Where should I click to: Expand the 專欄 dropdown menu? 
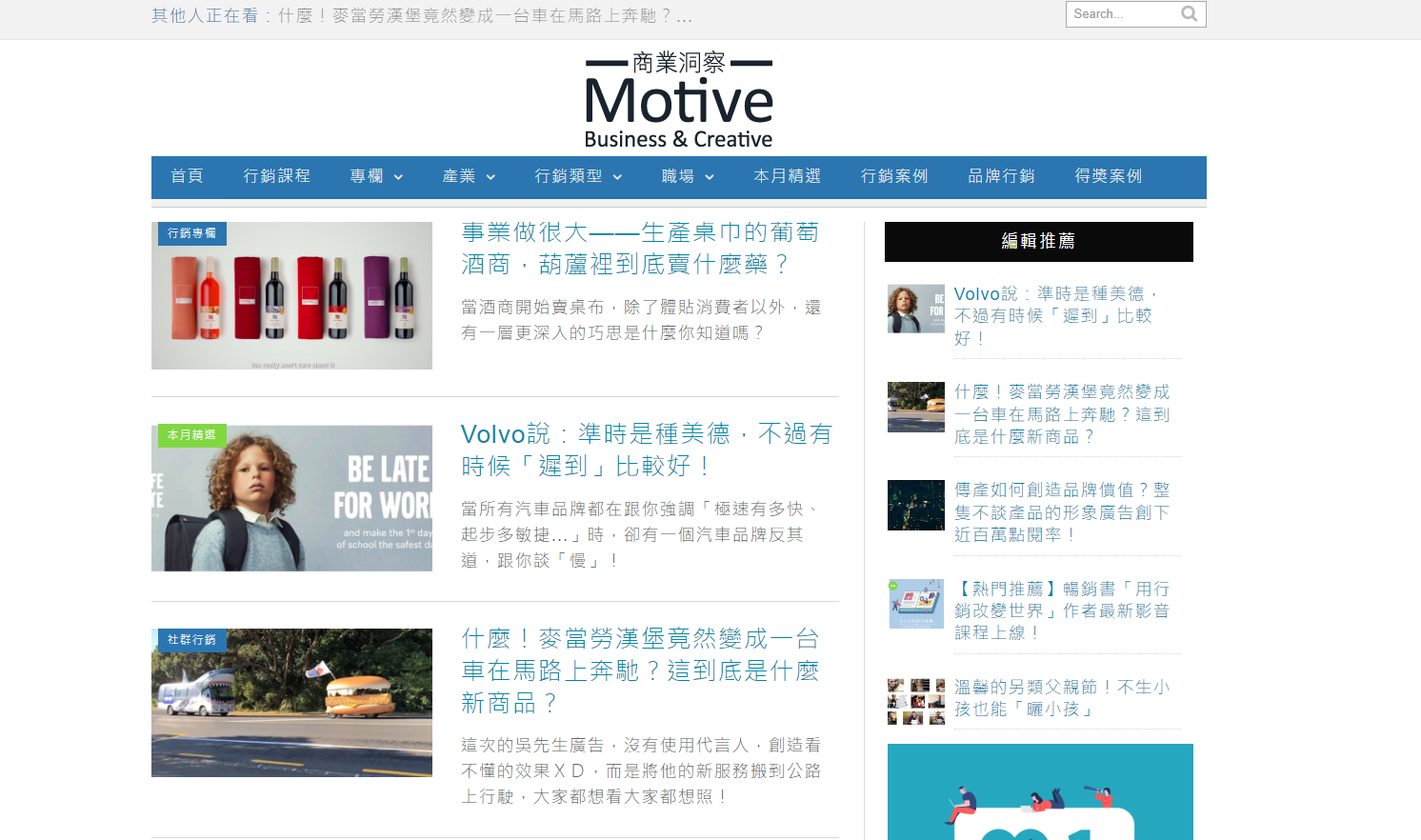coord(376,176)
